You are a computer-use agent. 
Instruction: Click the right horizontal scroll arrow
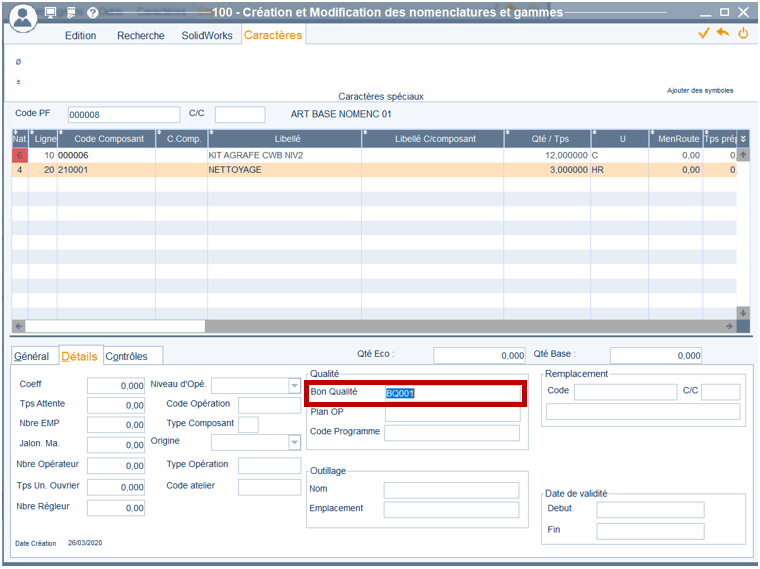pyautogui.click(x=729, y=326)
